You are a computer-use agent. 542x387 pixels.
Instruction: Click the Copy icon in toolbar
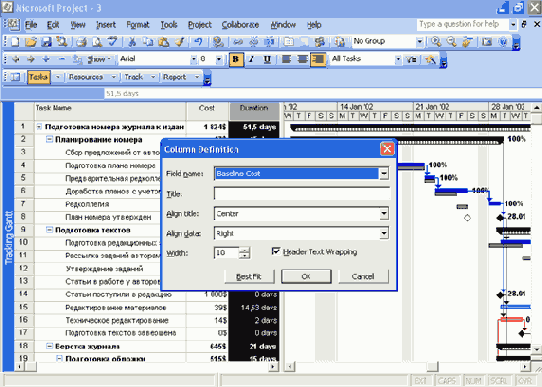click(x=148, y=42)
